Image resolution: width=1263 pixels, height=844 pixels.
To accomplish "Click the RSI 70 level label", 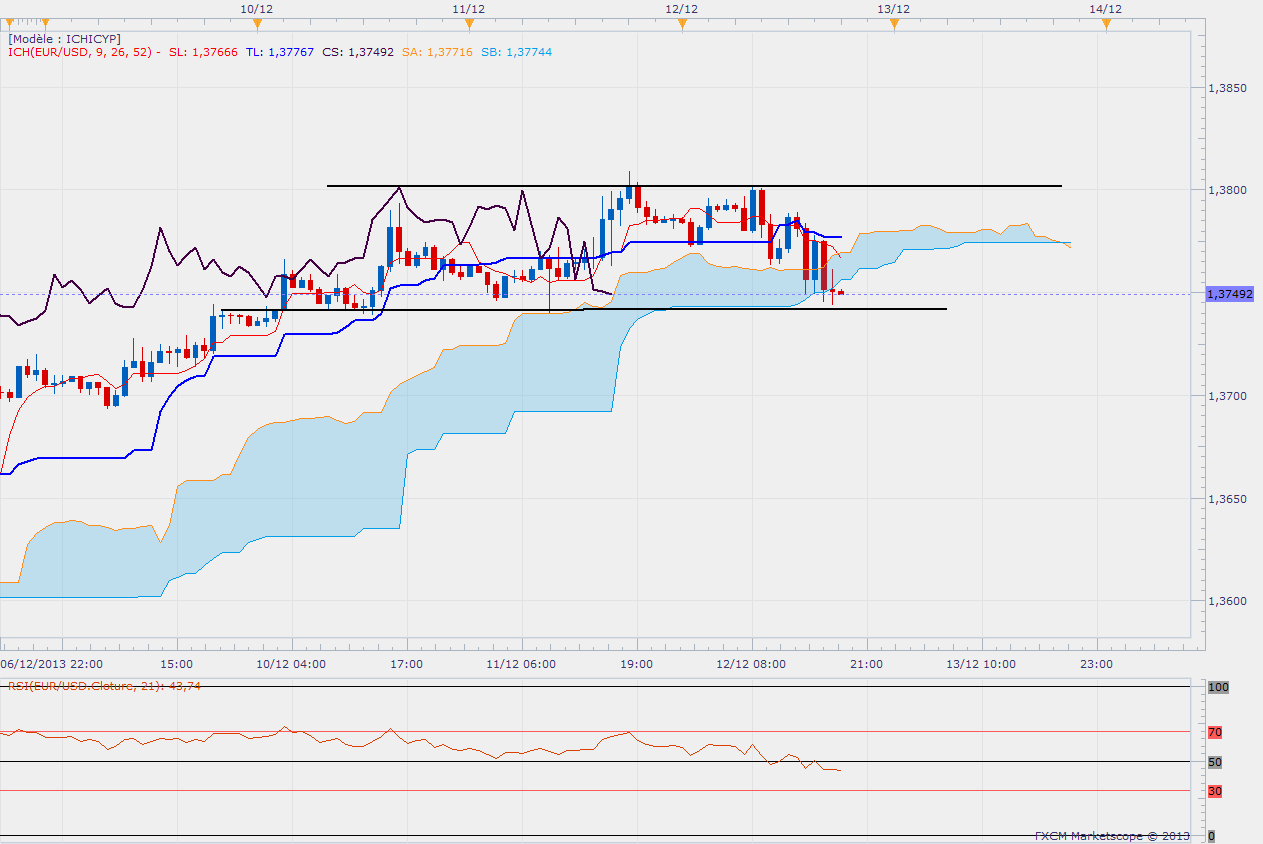I will 1215,733.
